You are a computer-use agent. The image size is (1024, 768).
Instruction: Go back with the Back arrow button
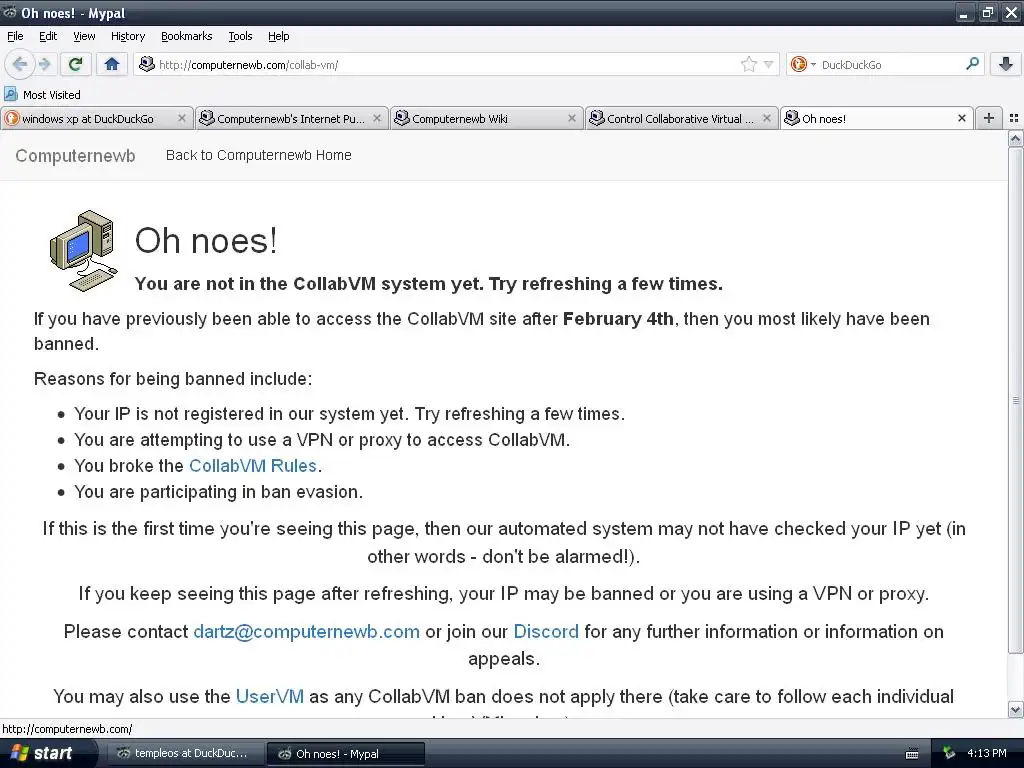click(x=20, y=64)
